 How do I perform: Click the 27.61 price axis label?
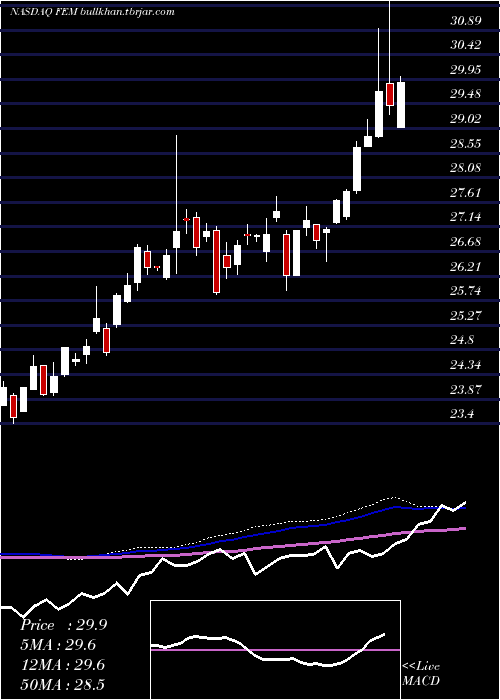(466, 193)
